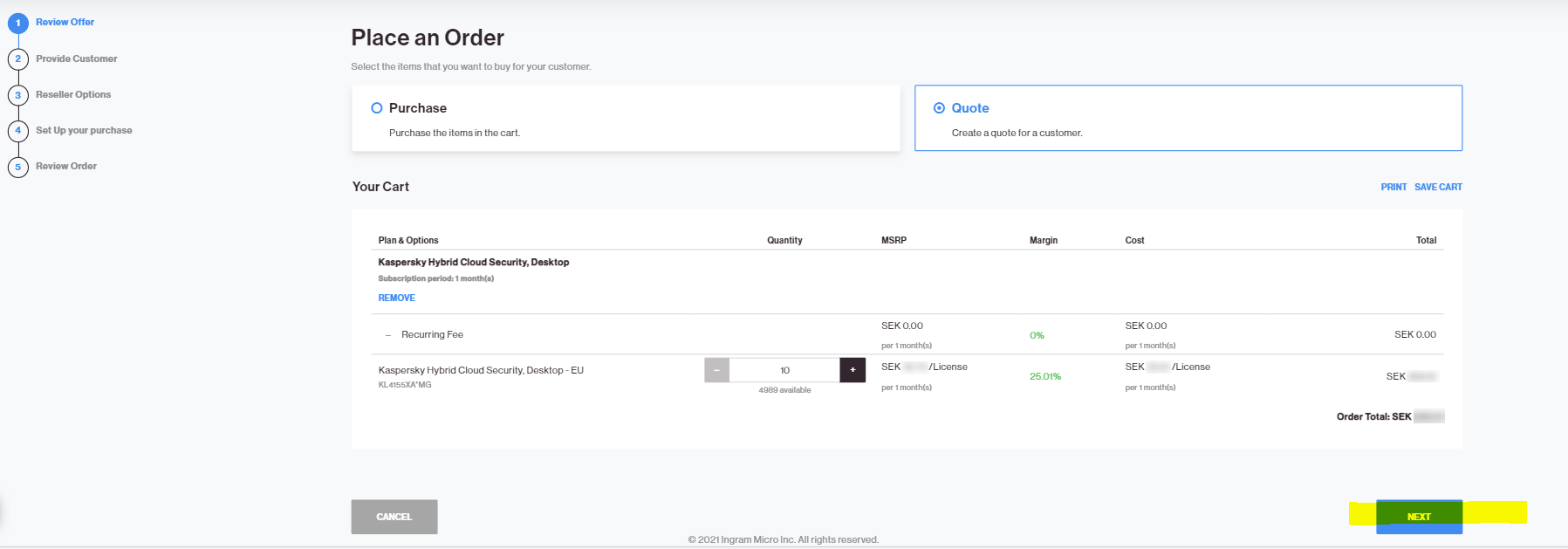Open the Provide Customer step label

(x=76, y=58)
